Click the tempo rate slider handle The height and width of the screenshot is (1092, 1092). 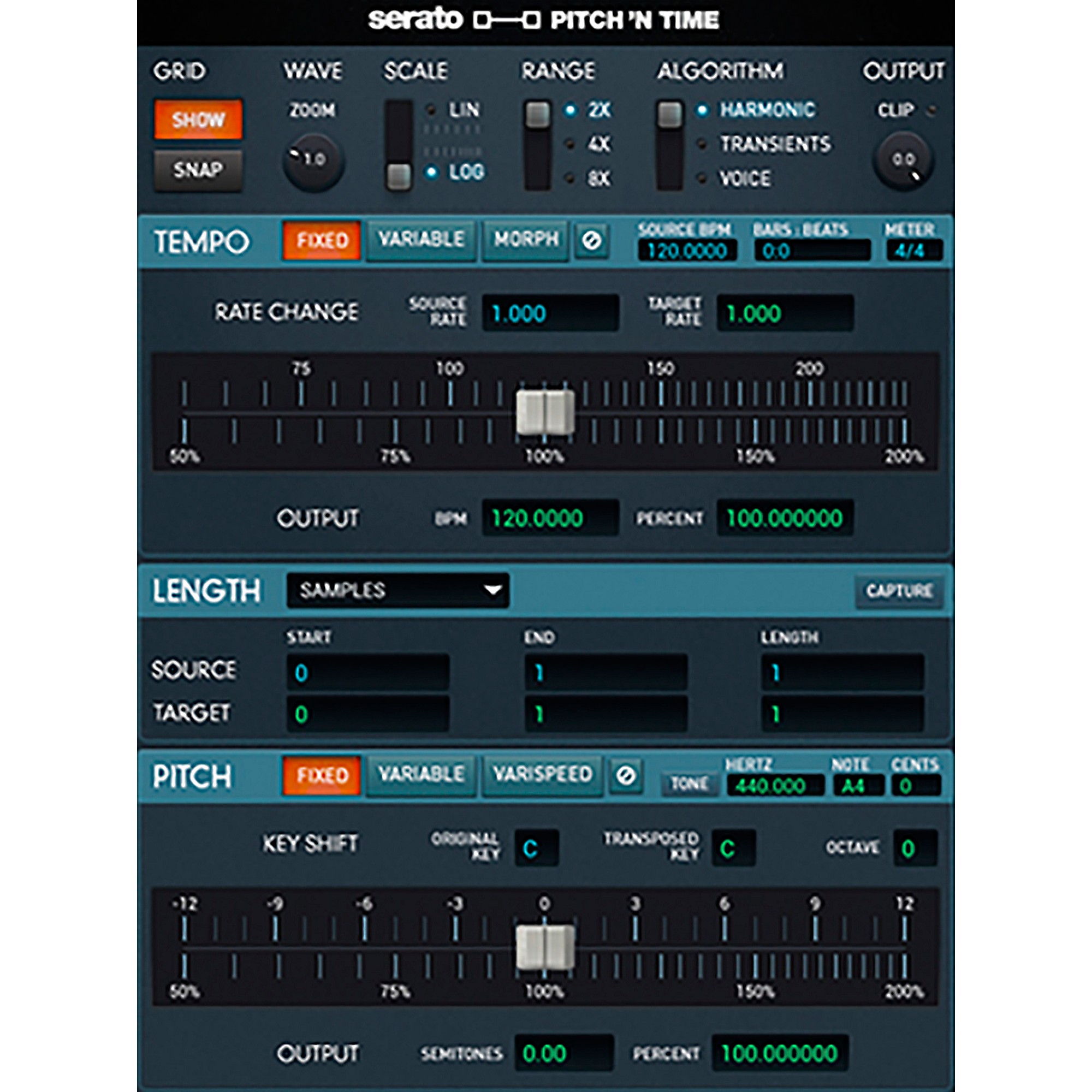(x=545, y=412)
